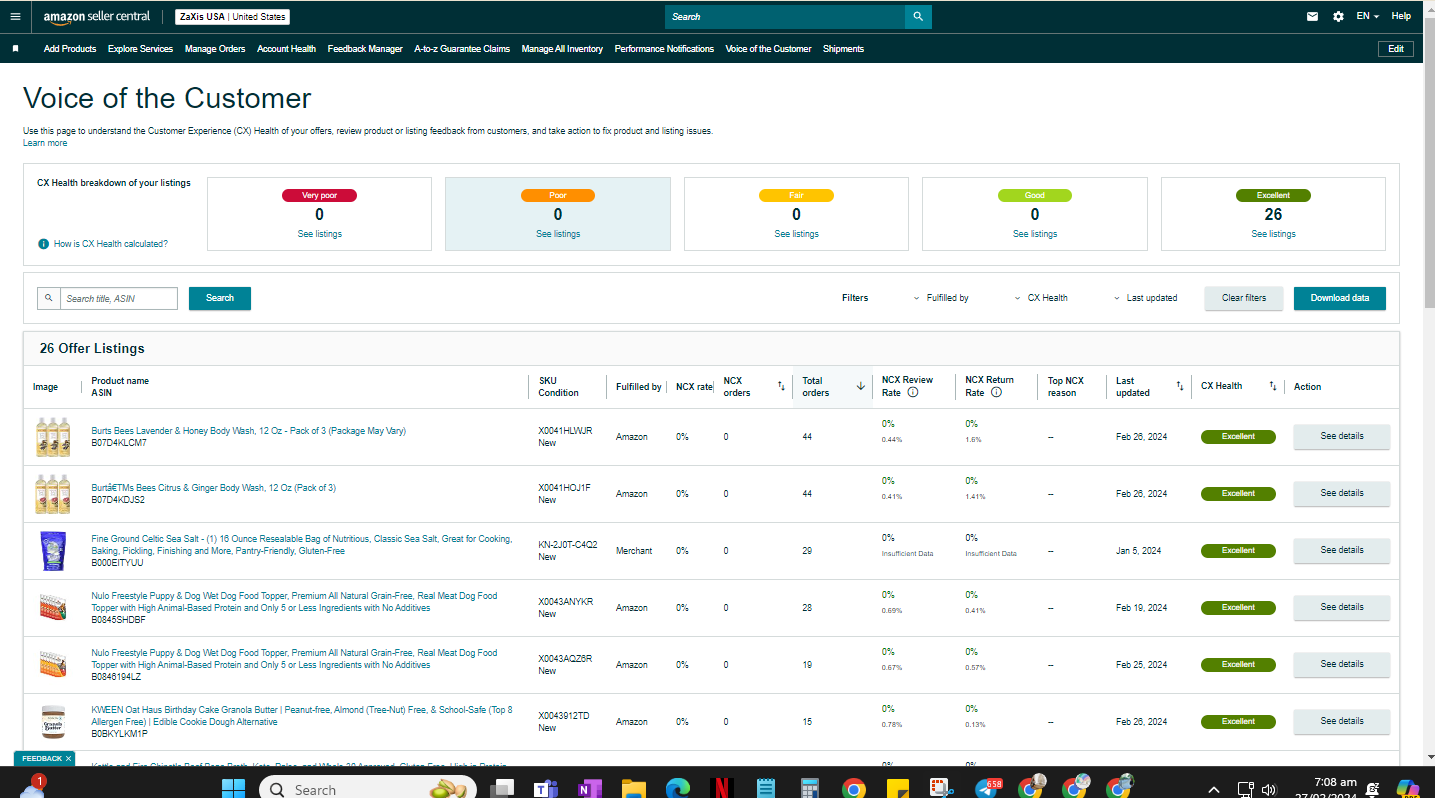The width and height of the screenshot is (1435, 798).
Task: Open the ZaXis USA account switcher
Action: (x=232, y=17)
